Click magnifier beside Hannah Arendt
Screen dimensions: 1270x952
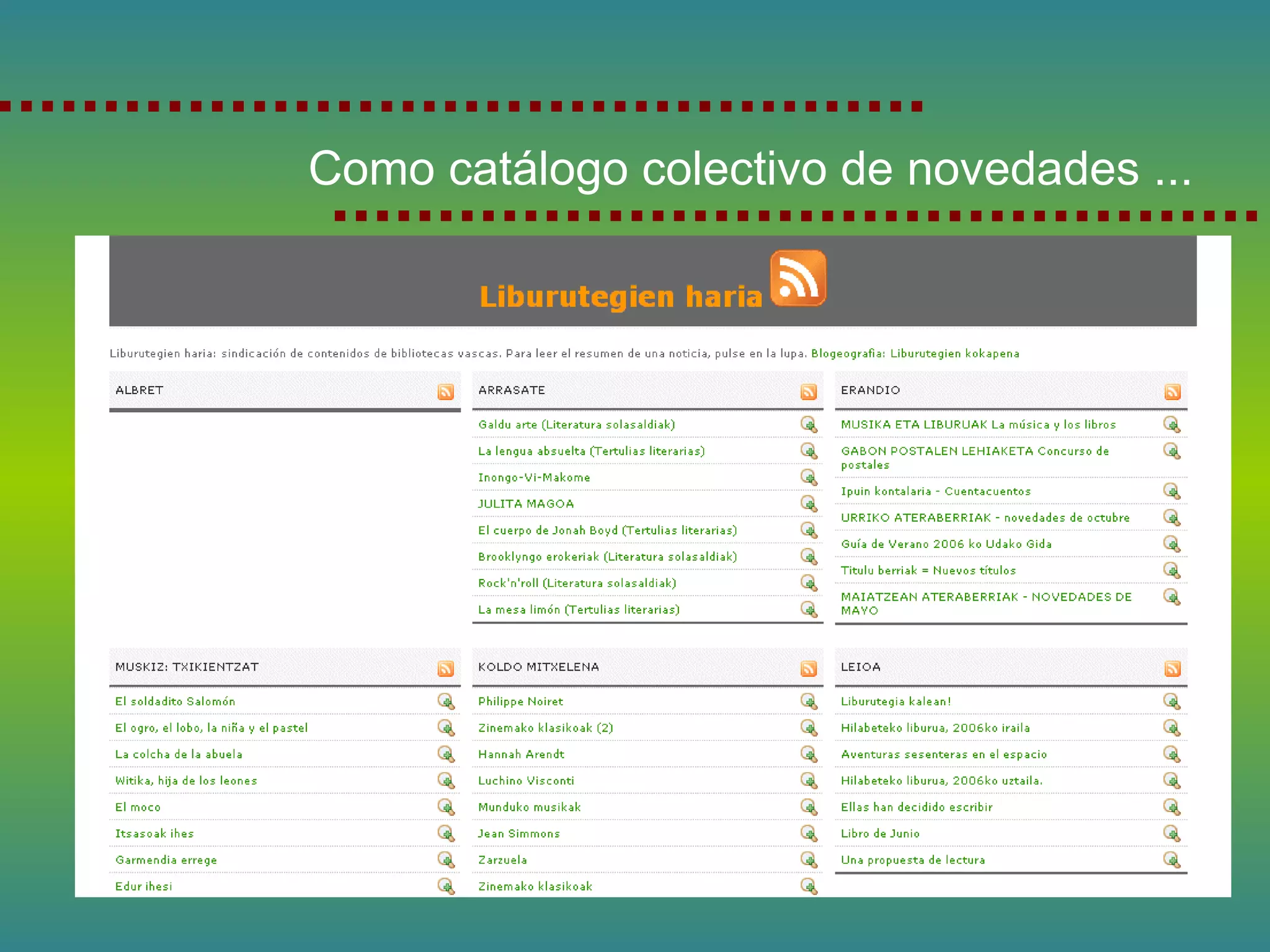pyautogui.click(x=809, y=754)
